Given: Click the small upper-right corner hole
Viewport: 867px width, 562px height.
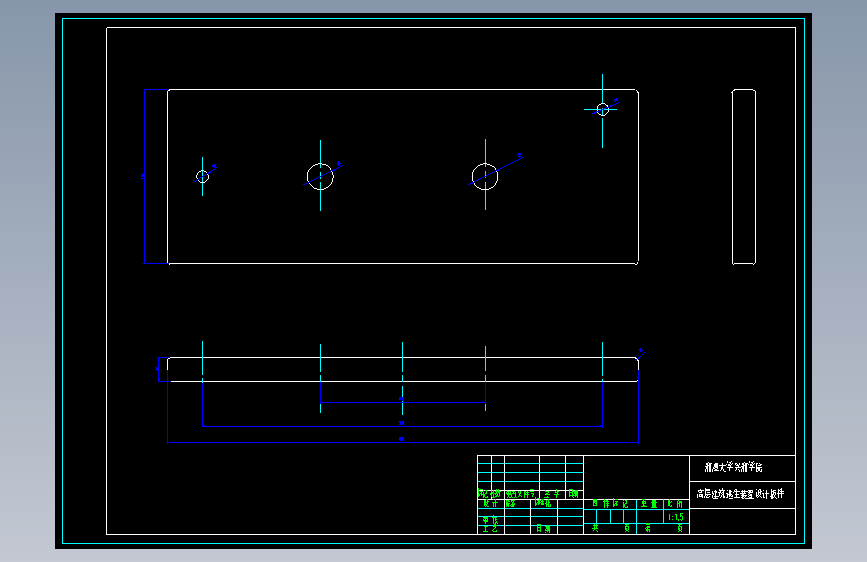Looking at the screenshot, I should 603,110.
